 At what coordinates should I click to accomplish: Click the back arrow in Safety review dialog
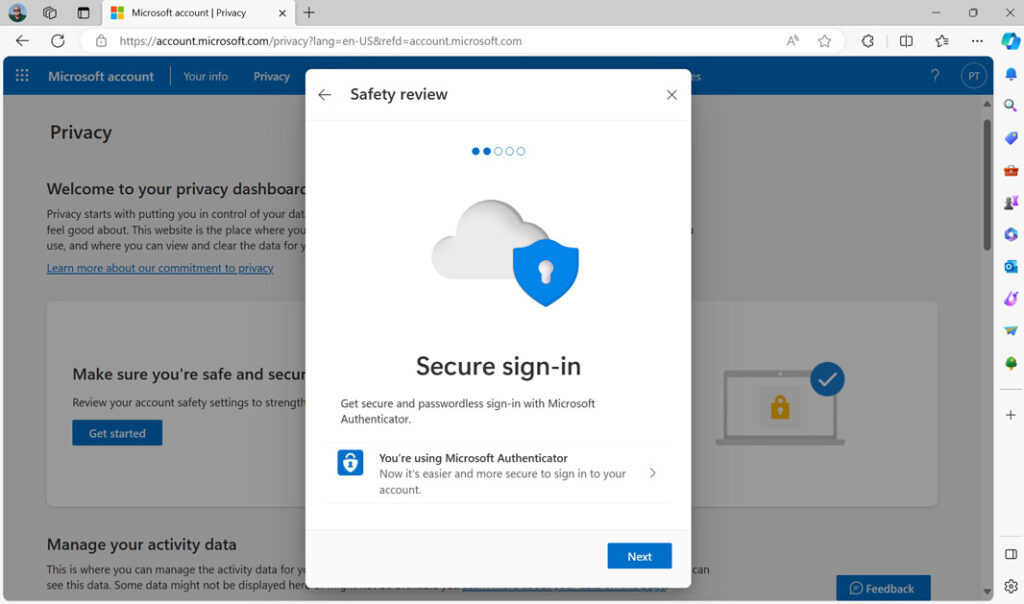pyautogui.click(x=324, y=95)
